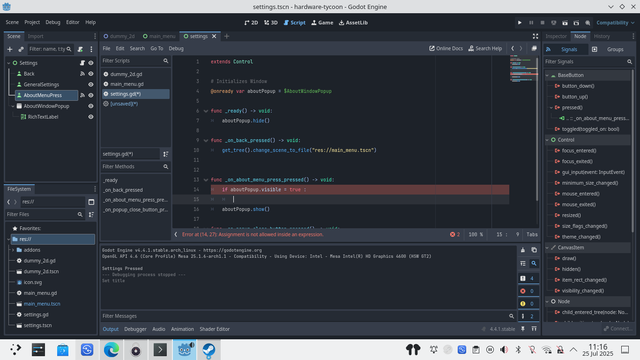Click the code minimap preview

coord(524,69)
